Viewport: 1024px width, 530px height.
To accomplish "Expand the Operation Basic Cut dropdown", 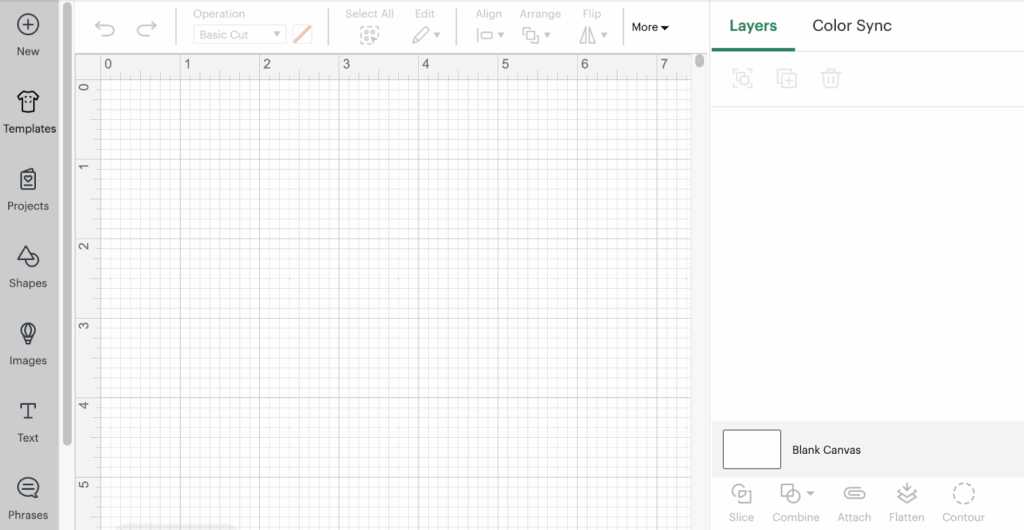I will [239, 35].
